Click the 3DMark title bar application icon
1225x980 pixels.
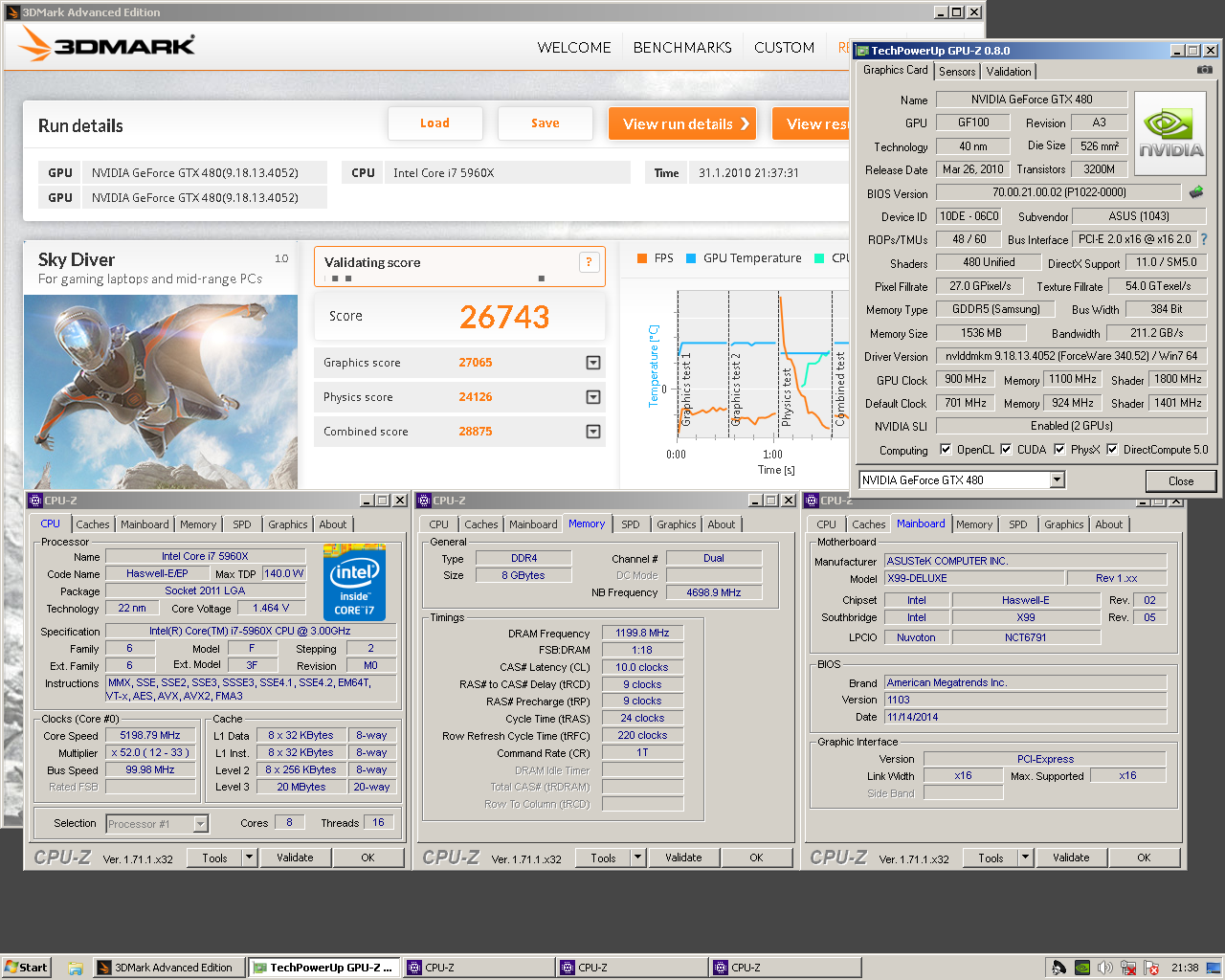click(12, 12)
